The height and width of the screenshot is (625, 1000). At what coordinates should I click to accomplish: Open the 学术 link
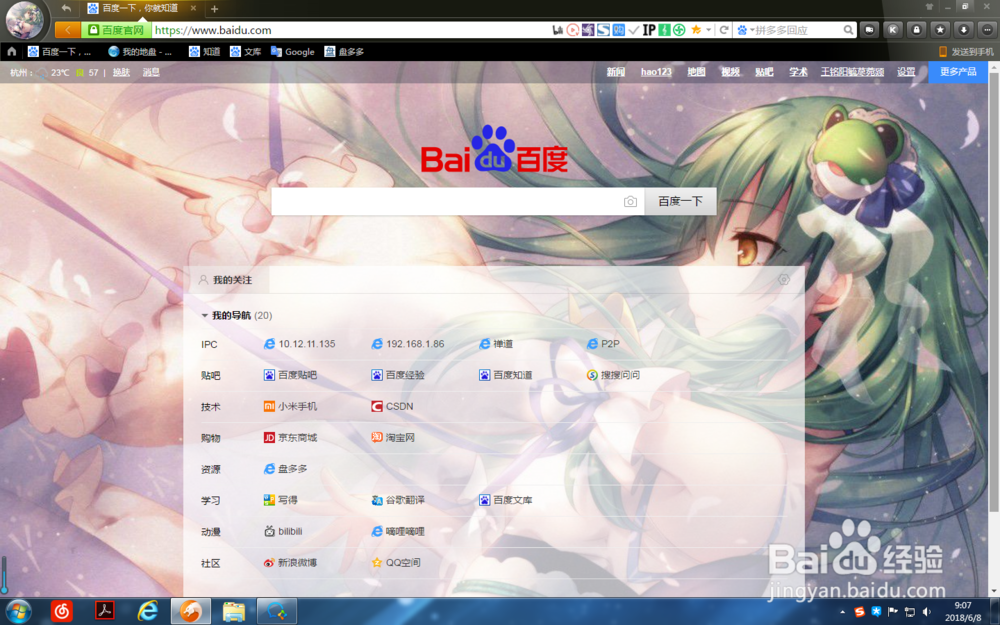798,72
